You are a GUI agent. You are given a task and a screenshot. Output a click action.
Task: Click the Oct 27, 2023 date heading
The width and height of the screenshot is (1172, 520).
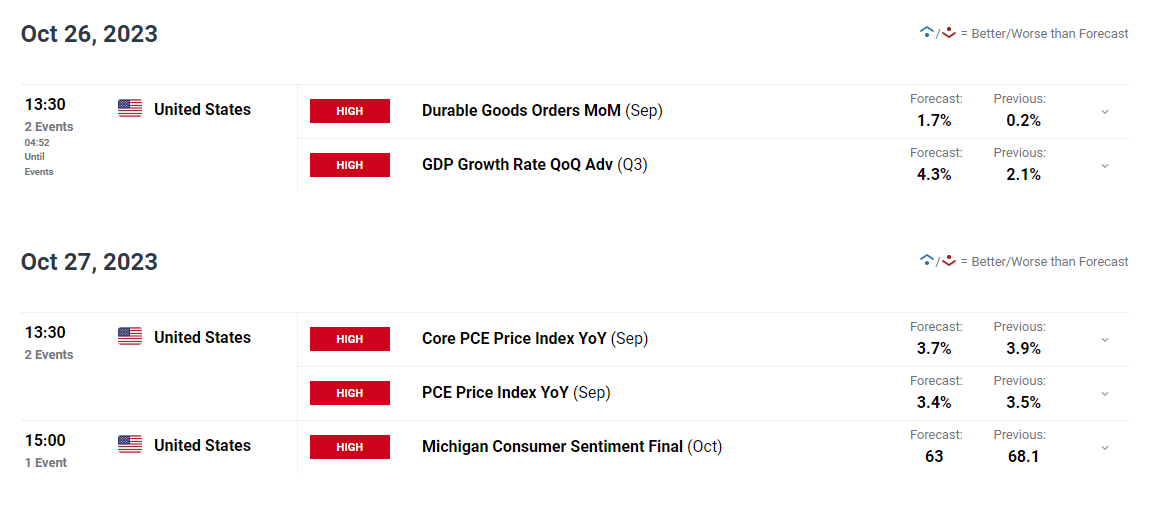[89, 261]
